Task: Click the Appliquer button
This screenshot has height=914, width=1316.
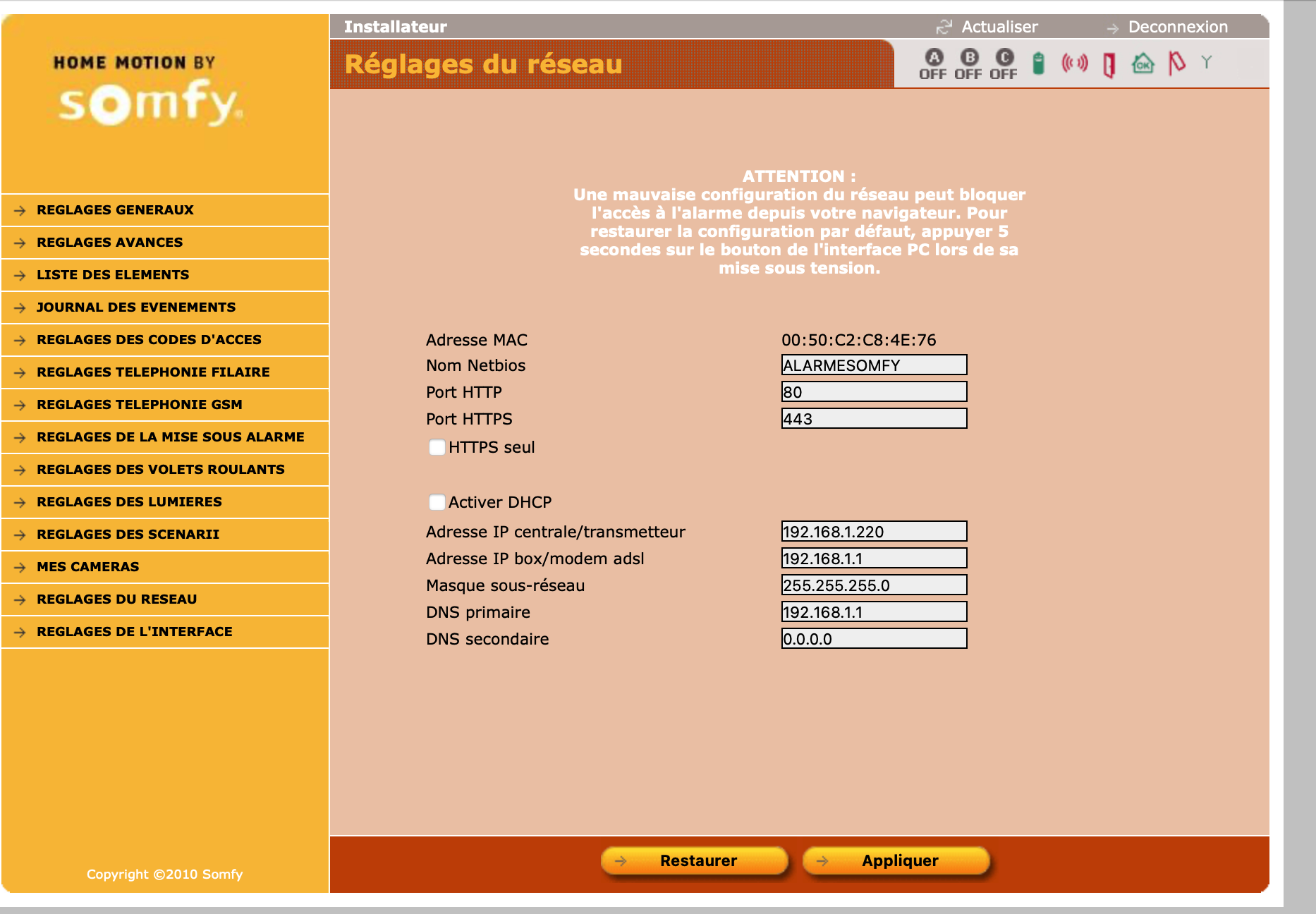Action: tap(896, 861)
